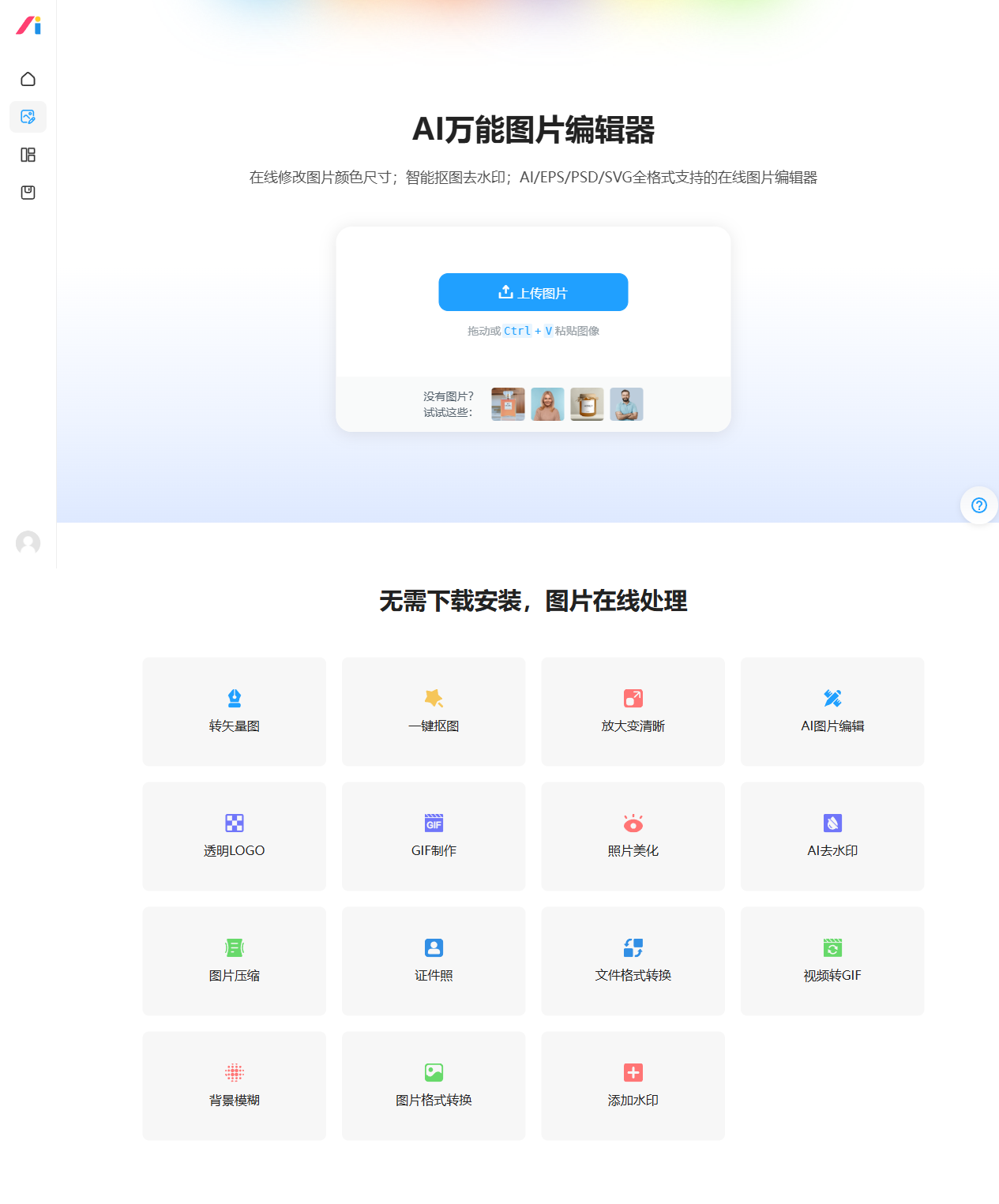Open the image editor sidebar icon

(x=28, y=117)
